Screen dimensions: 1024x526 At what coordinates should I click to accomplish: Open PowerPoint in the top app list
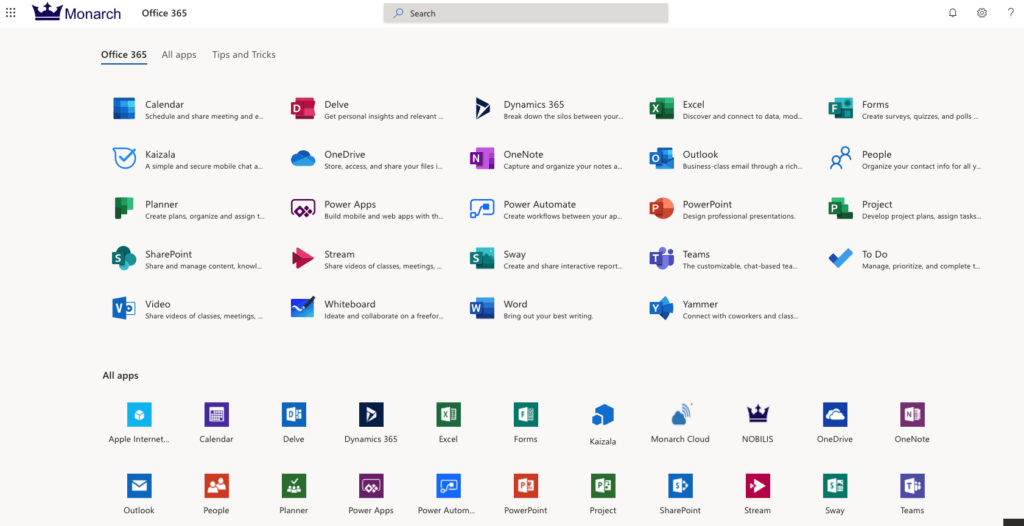[x=722, y=209]
